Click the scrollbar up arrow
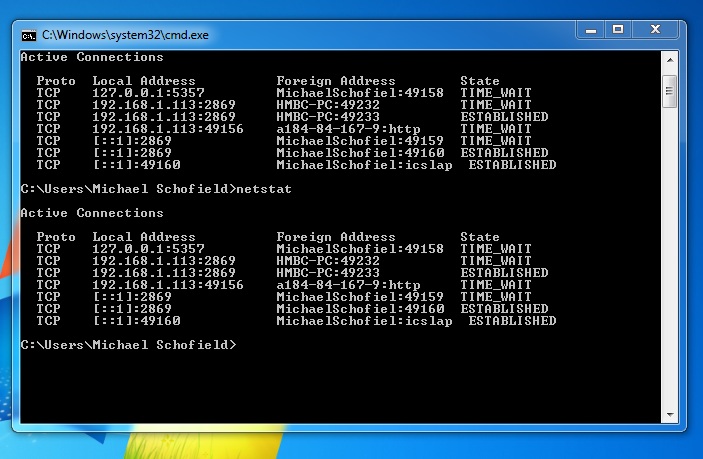 pyautogui.click(x=670, y=60)
